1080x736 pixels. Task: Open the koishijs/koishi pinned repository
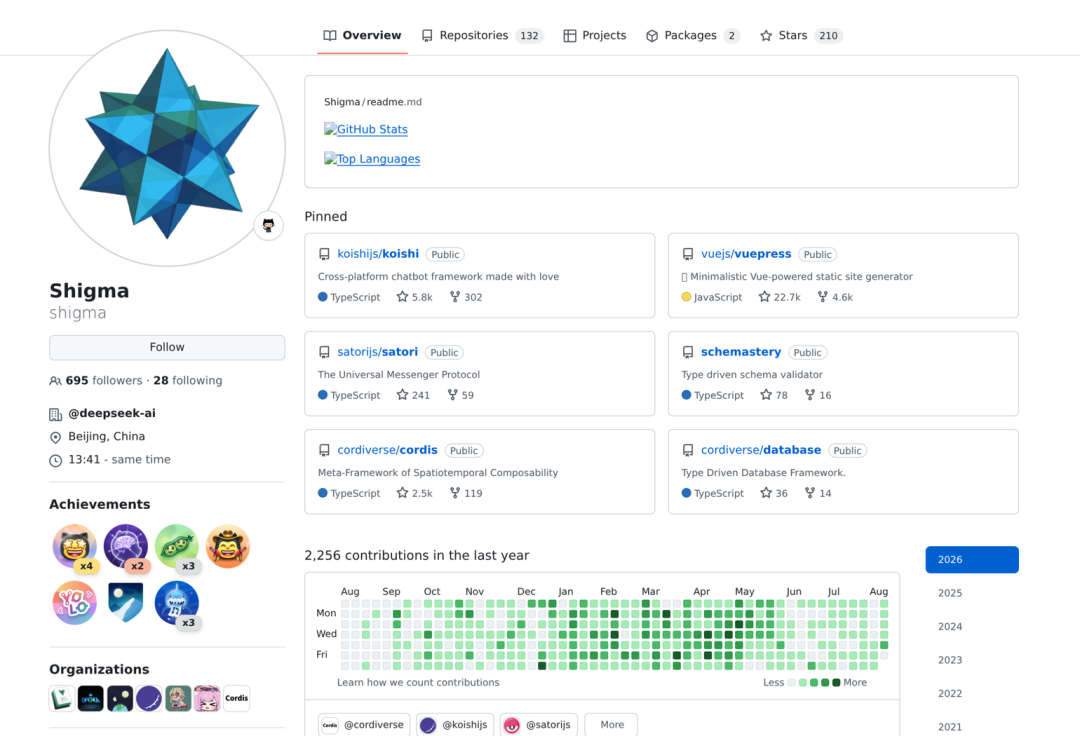click(377, 253)
